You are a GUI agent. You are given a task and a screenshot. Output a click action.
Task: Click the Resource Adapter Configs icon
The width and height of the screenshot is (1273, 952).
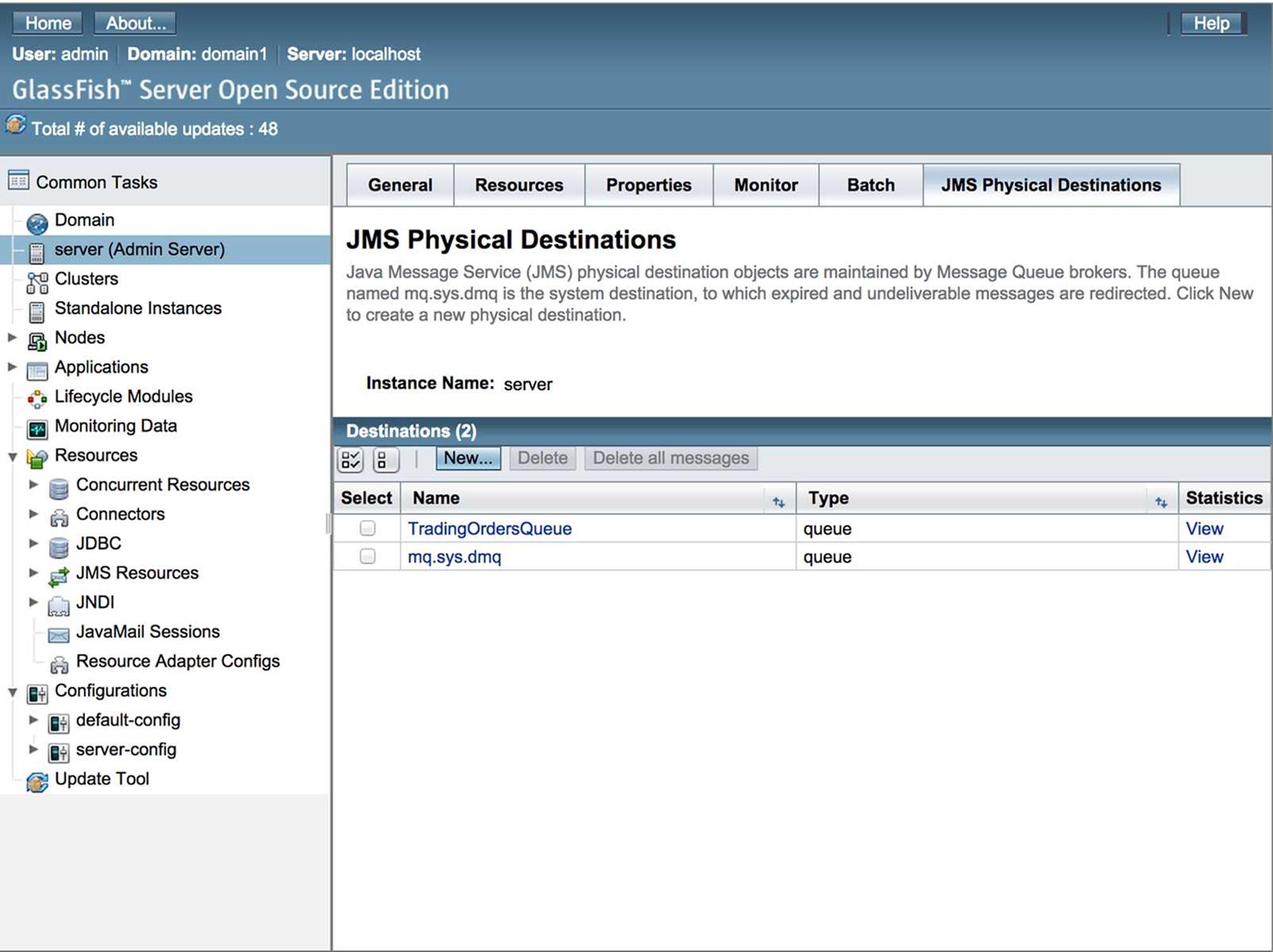click(59, 664)
